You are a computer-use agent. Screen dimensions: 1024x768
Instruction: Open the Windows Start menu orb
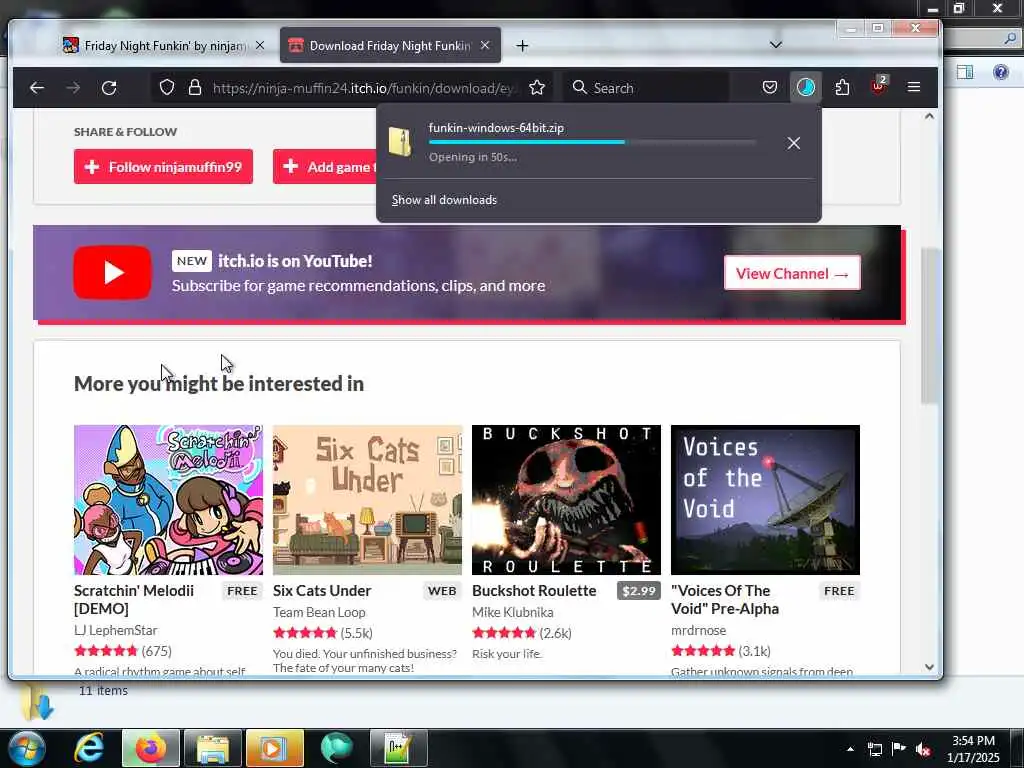click(26, 748)
